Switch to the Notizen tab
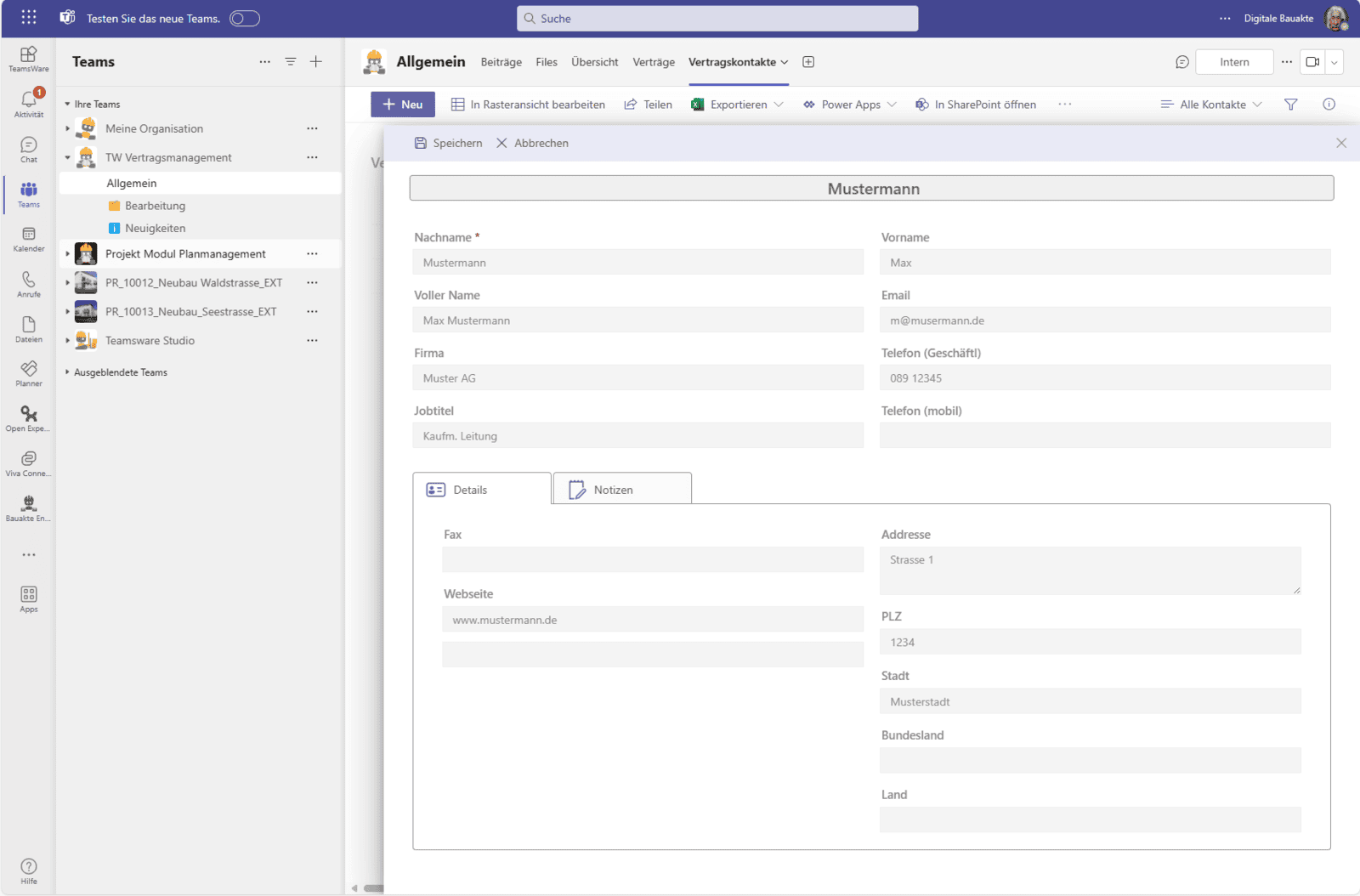 click(x=622, y=490)
